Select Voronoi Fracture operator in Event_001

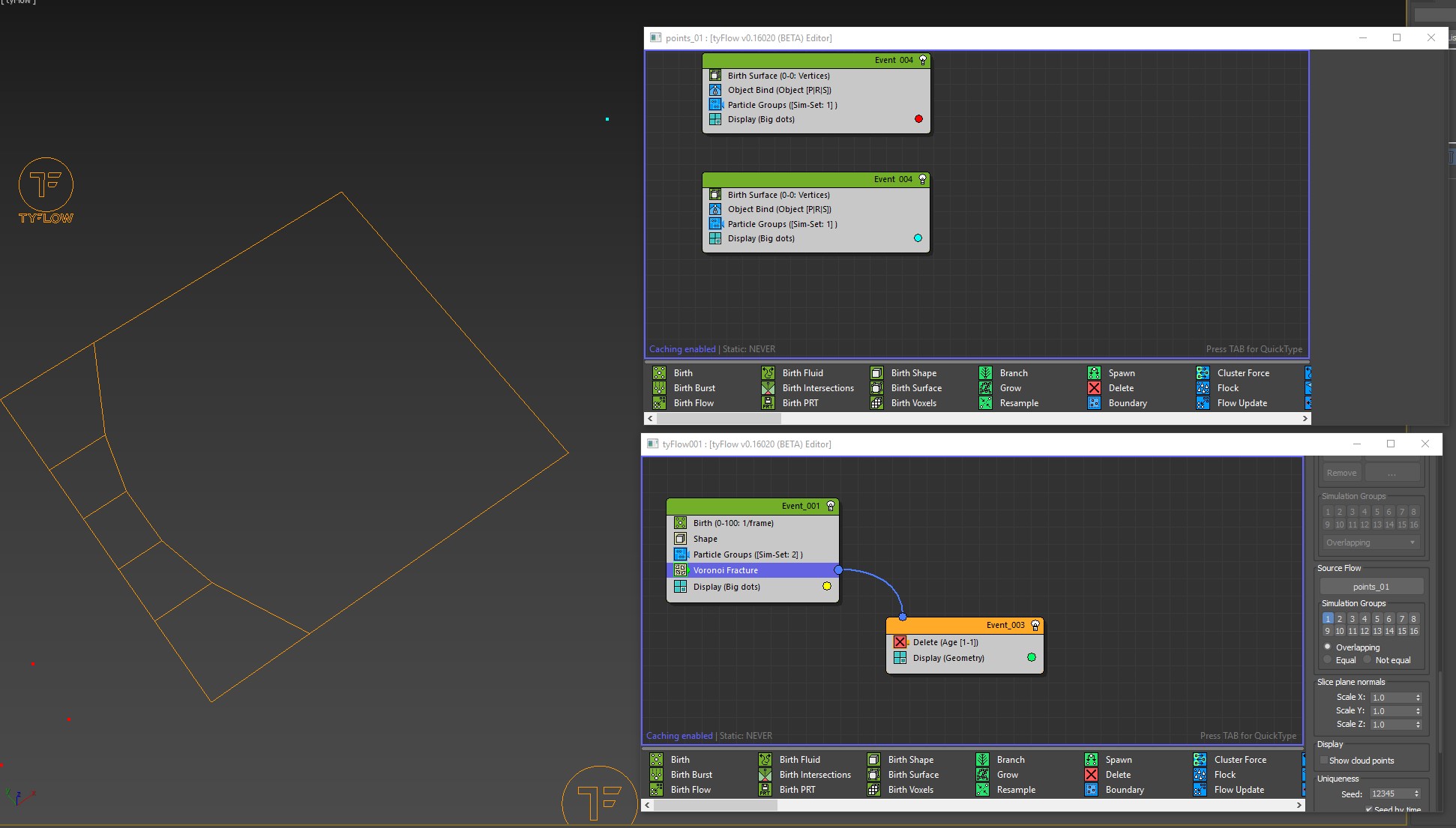(x=752, y=570)
